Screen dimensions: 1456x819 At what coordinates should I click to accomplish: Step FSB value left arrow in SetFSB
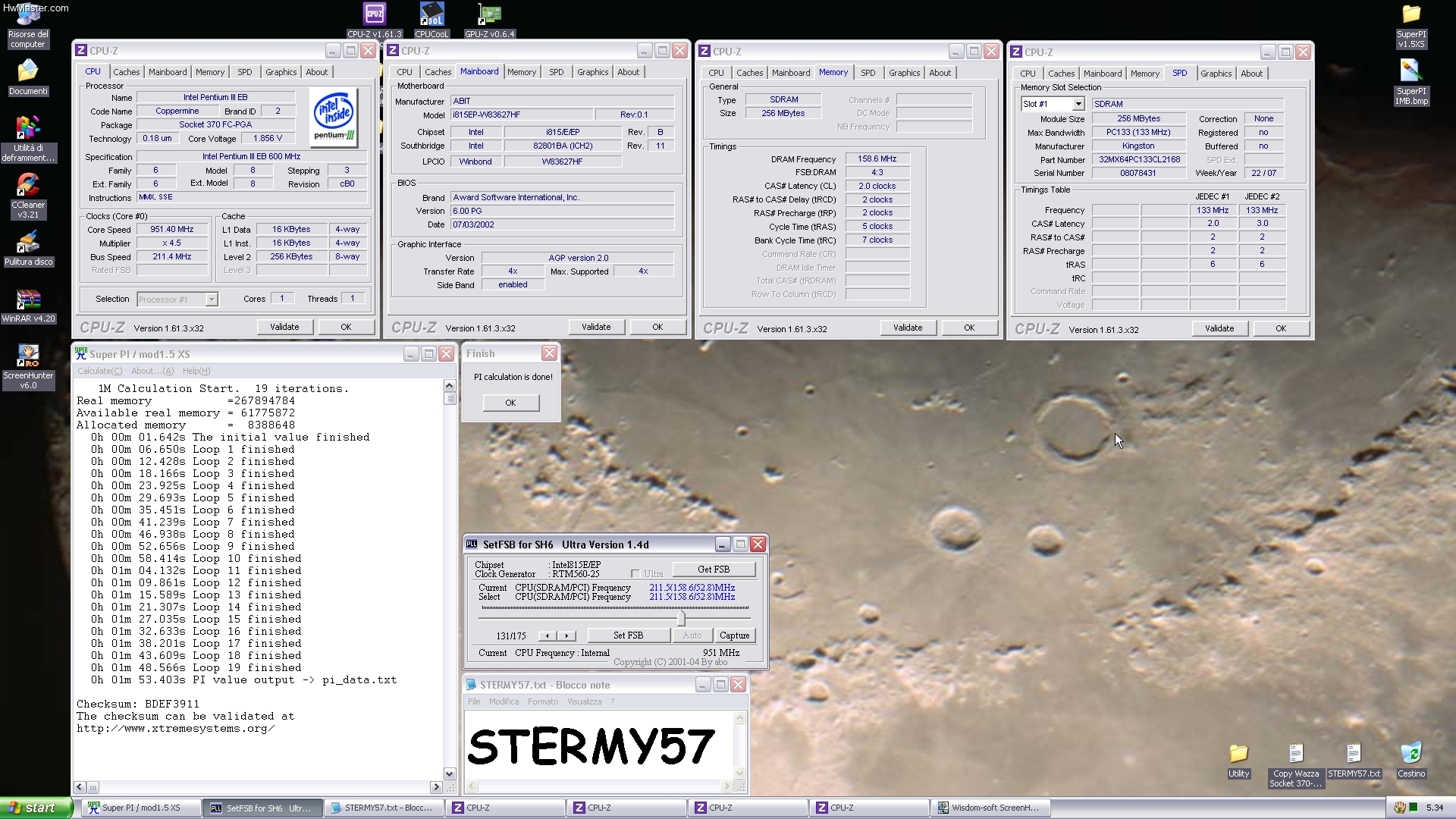[548, 635]
